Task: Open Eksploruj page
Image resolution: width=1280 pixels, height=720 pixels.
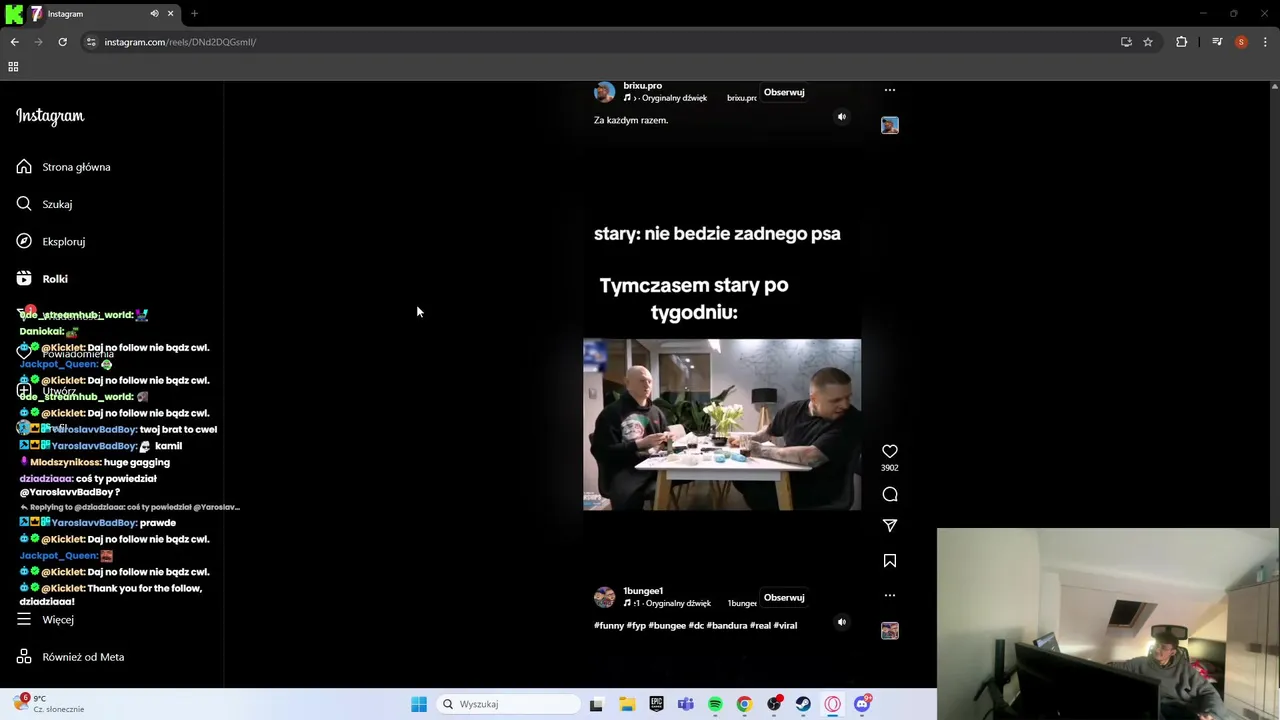Action: tap(51, 241)
